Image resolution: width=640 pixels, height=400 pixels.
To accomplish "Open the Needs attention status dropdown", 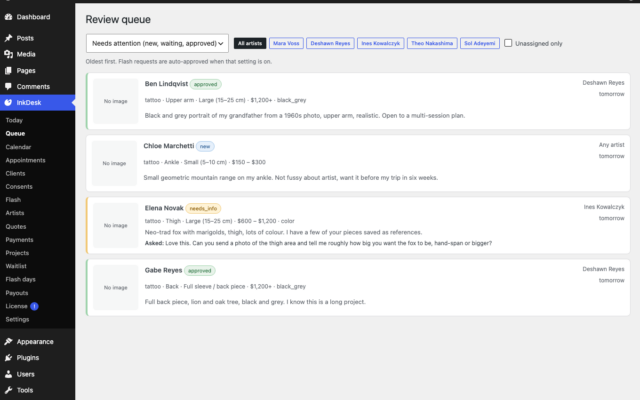I will [157, 43].
